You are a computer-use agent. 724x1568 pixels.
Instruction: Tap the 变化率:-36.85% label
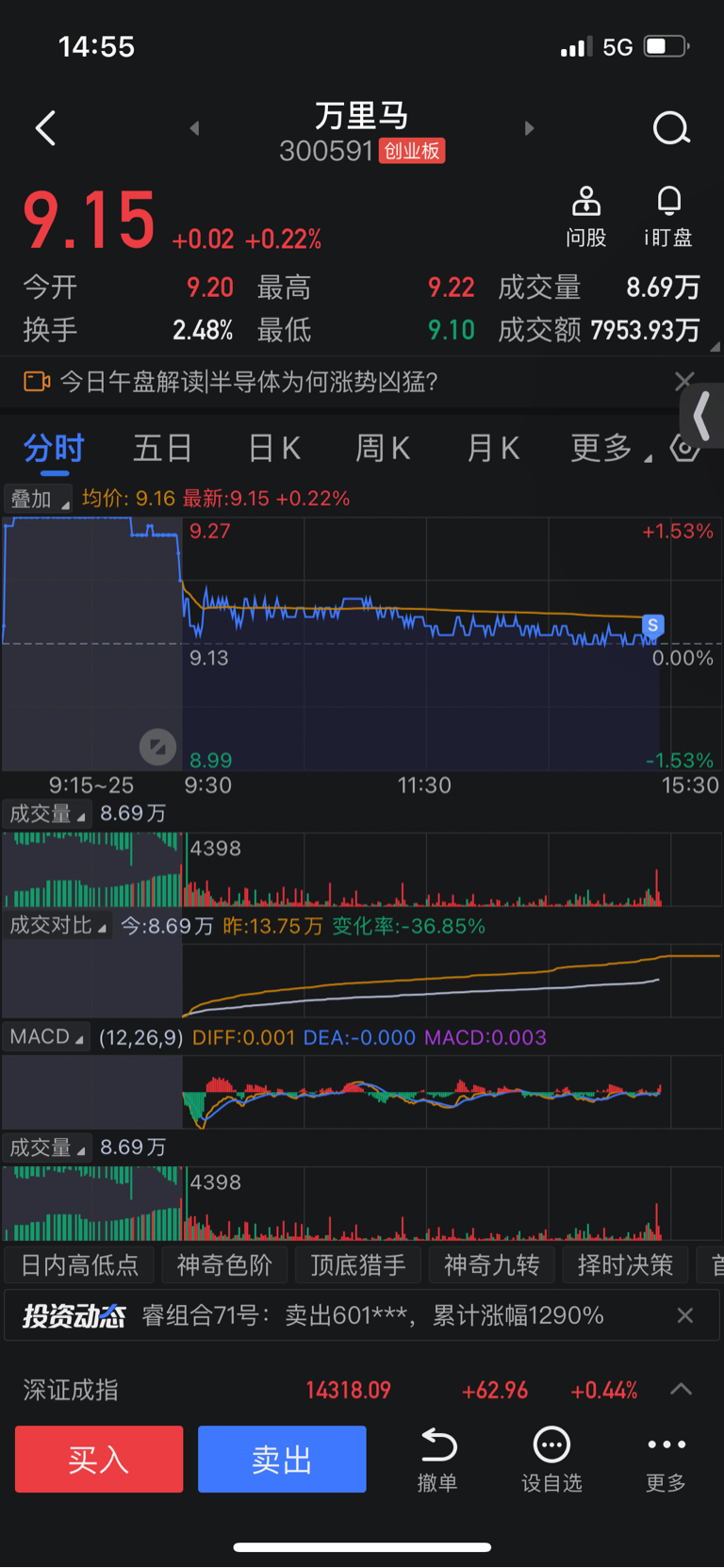click(408, 926)
